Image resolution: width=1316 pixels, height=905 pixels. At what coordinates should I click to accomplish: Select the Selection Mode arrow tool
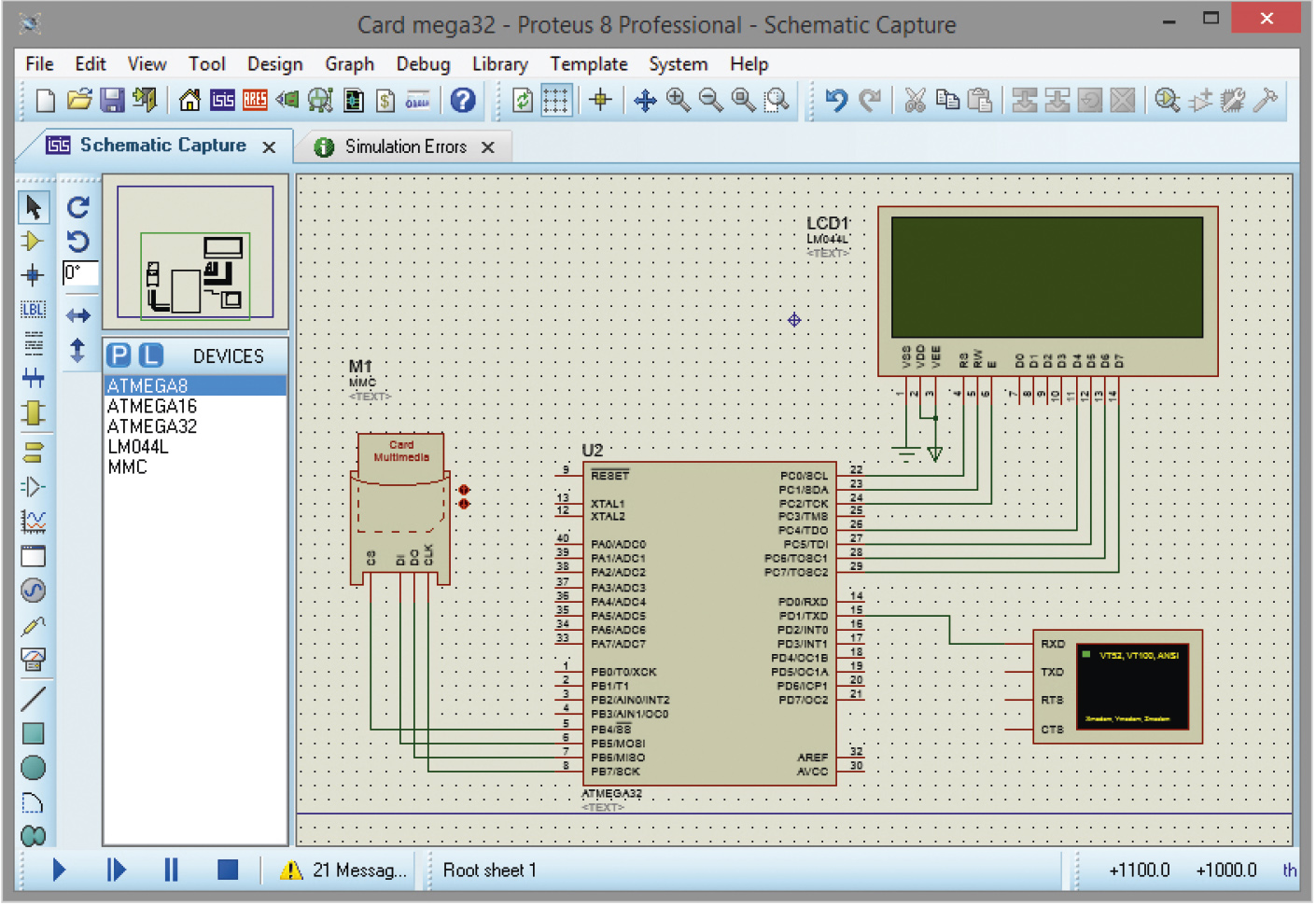pyautogui.click(x=34, y=207)
